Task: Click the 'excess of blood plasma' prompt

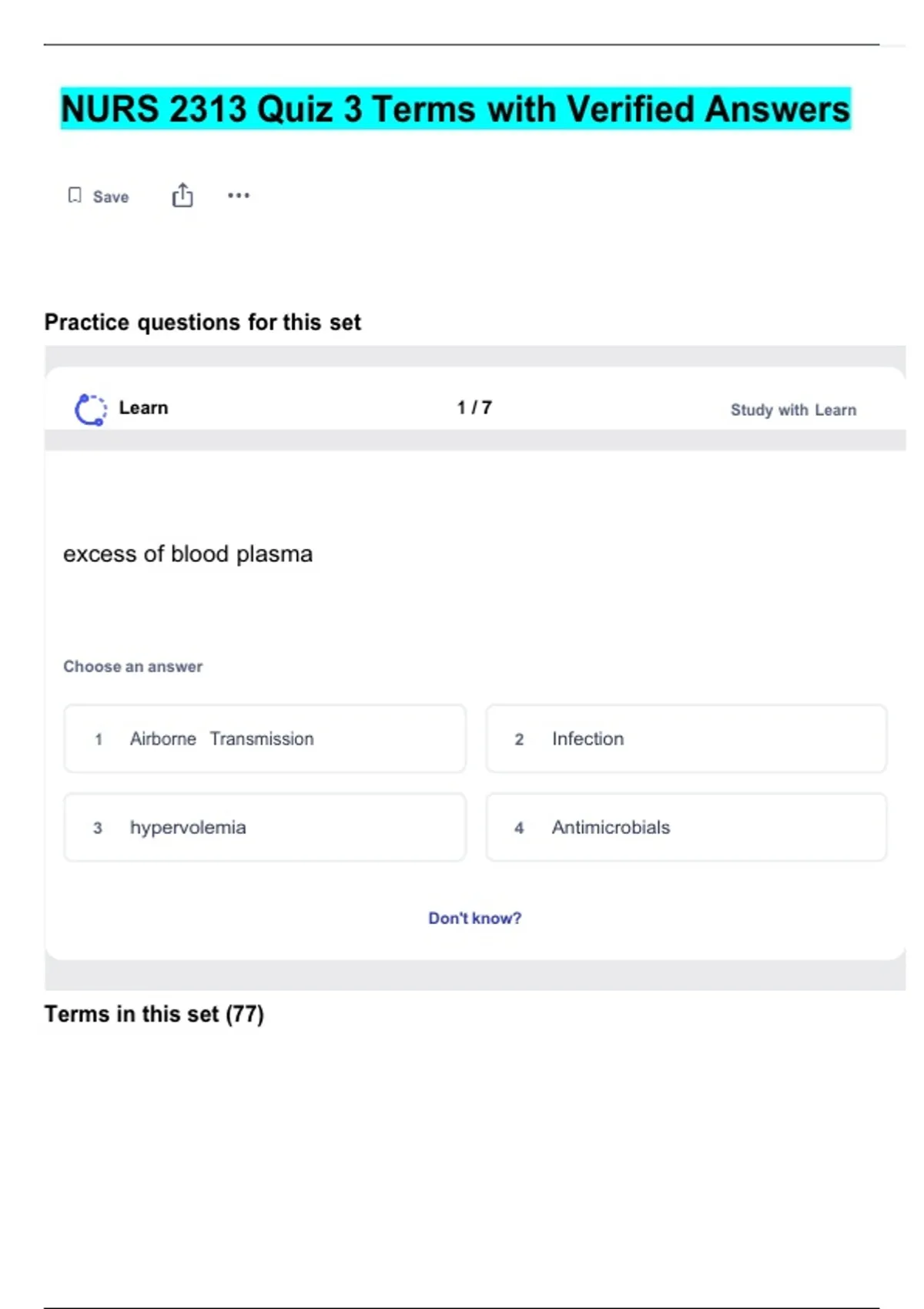Action: pos(188,554)
